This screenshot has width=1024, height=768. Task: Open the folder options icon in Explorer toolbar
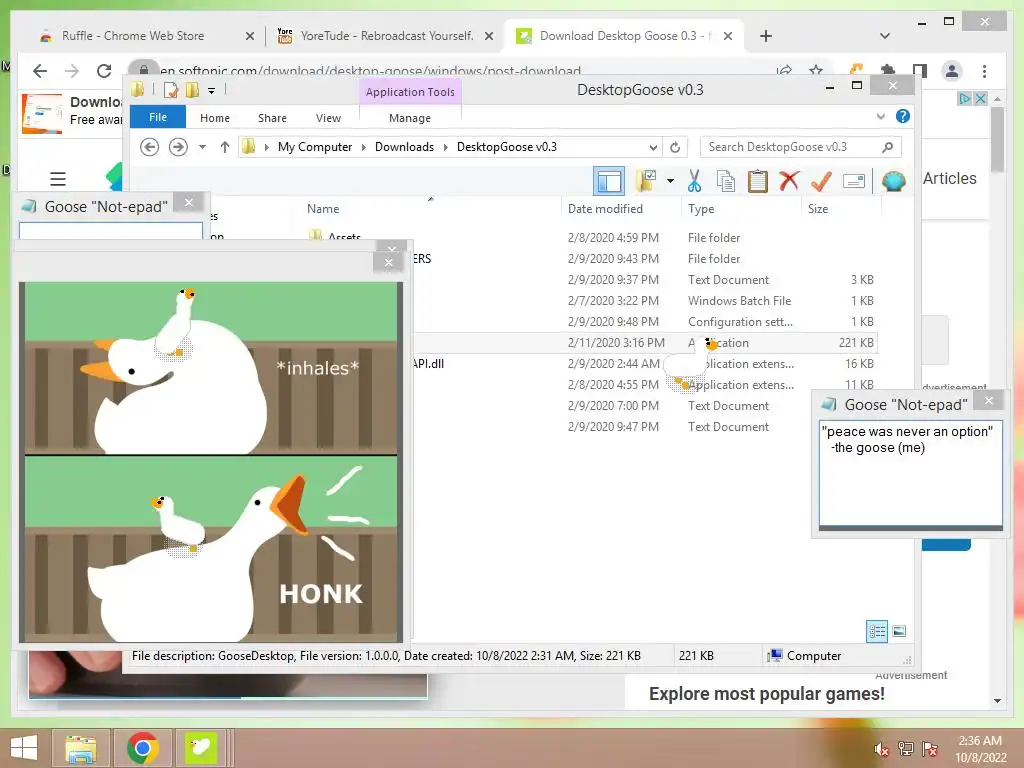[x=647, y=181]
